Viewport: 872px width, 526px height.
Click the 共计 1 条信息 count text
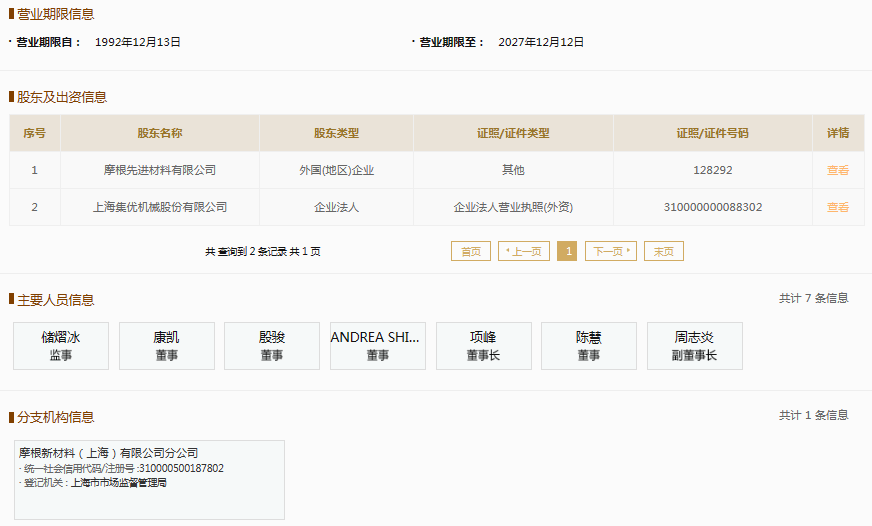[814, 415]
